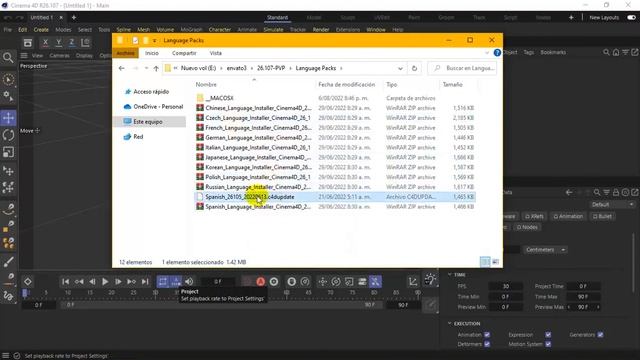This screenshot has height=360, width=640.
Task: Click the Buscar en Language search box
Action: tap(463, 69)
